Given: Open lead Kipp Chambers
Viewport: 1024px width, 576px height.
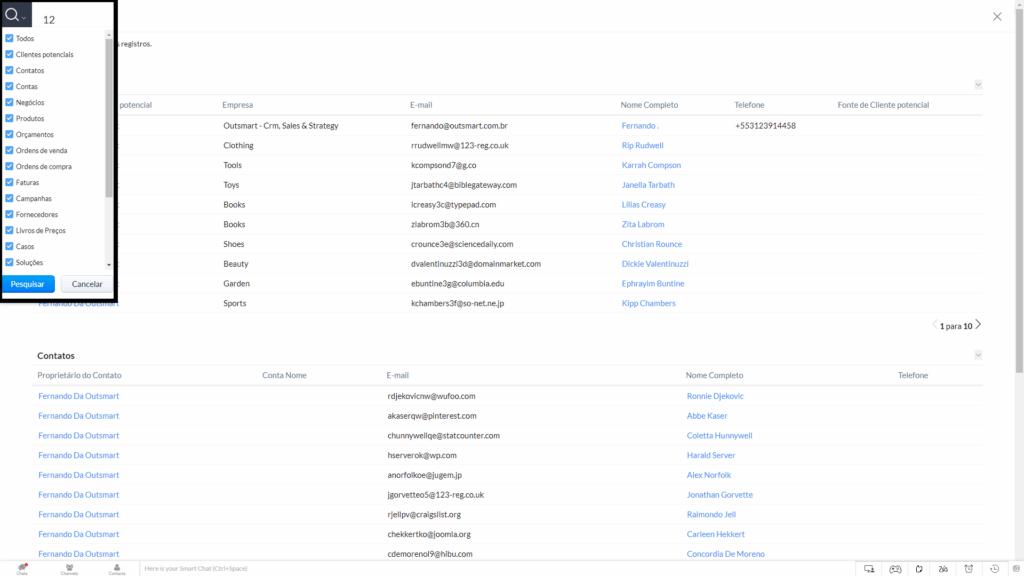Looking at the screenshot, I should pyautogui.click(x=648, y=304).
